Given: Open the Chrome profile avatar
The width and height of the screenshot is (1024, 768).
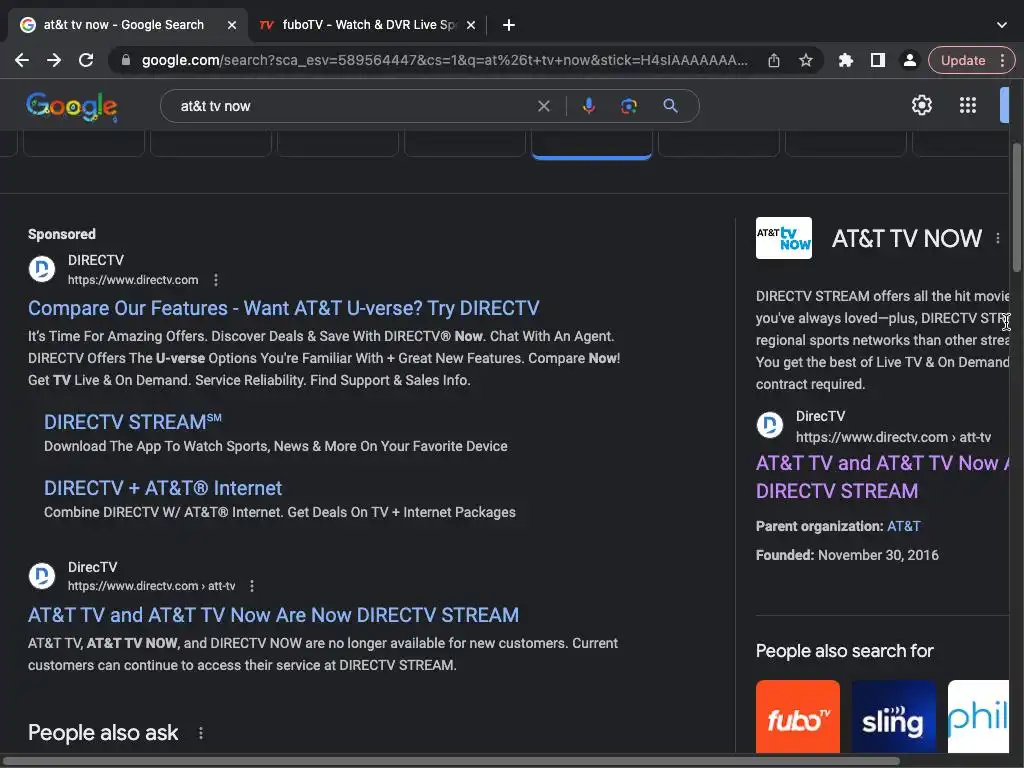Looking at the screenshot, I should [x=909, y=60].
